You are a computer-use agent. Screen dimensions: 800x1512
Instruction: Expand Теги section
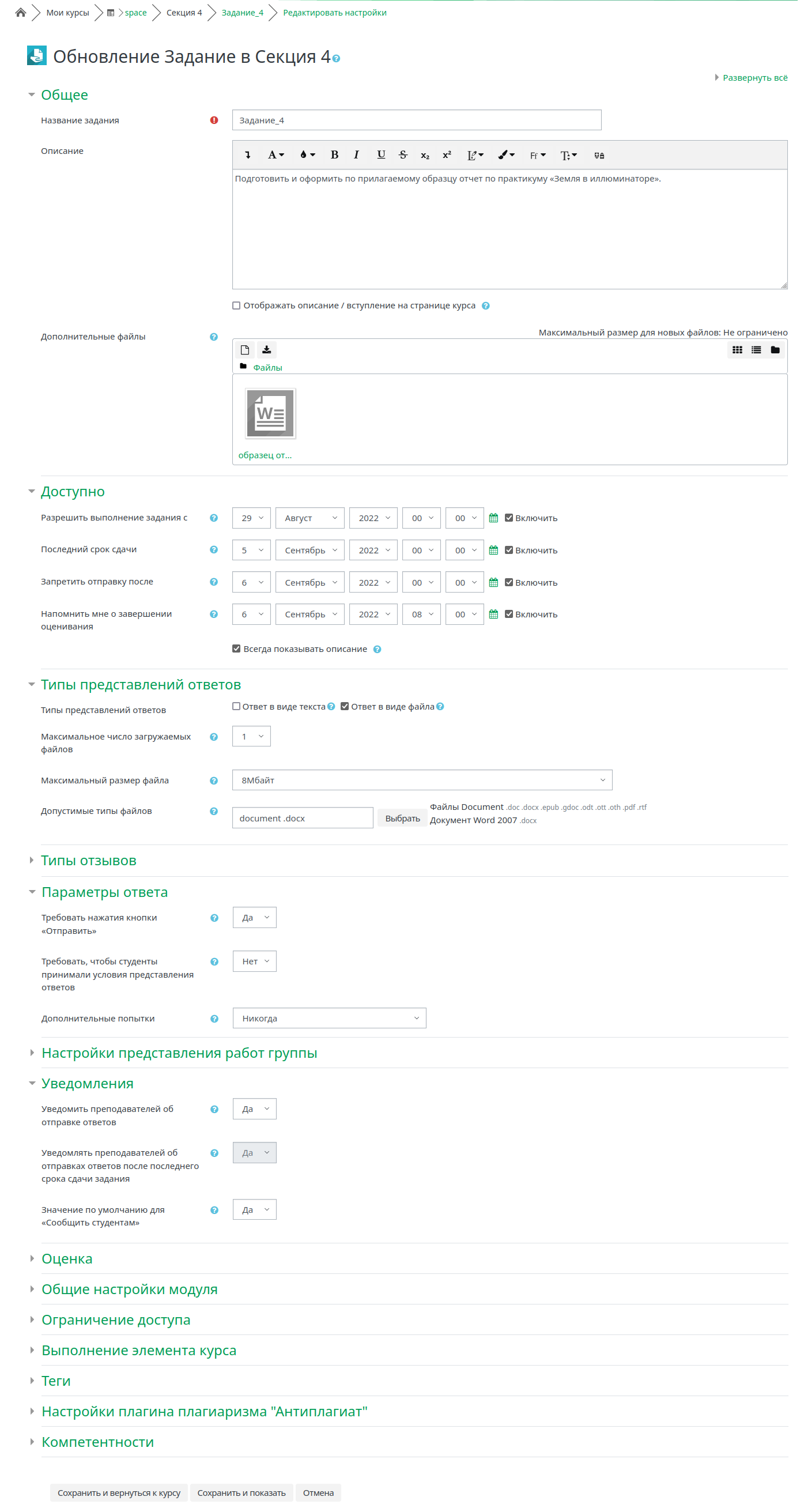click(56, 1381)
